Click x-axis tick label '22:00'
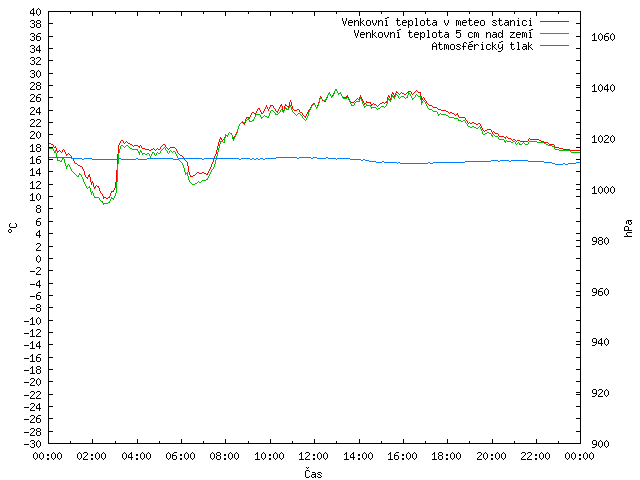This screenshot has height=480, width=640. (x=536, y=456)
